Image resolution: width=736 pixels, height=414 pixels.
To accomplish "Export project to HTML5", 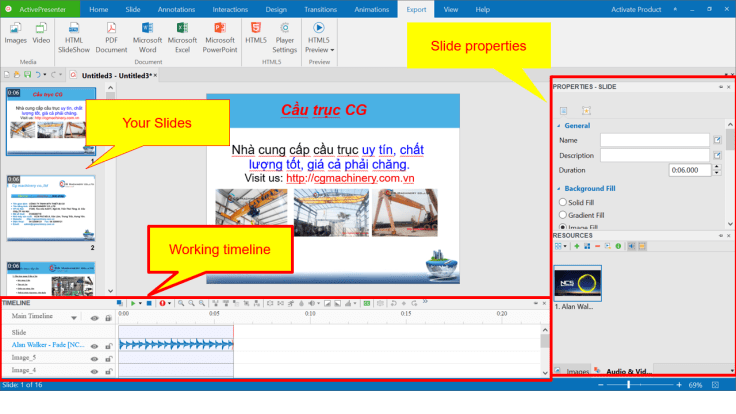I will [256, 33].
